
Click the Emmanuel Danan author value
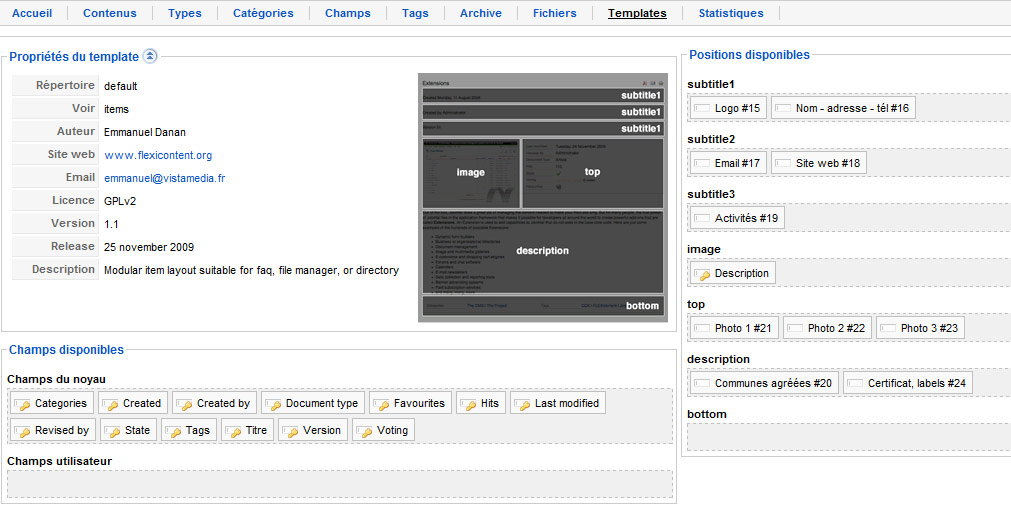[x=144, y=132]
